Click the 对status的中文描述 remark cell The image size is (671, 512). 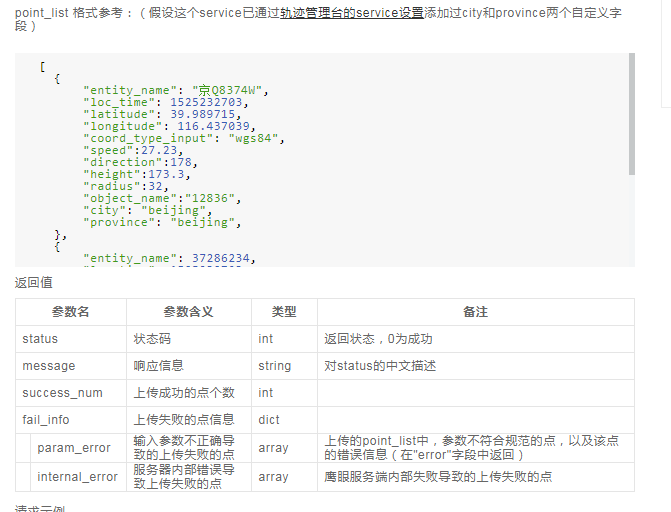pos(476,366)
